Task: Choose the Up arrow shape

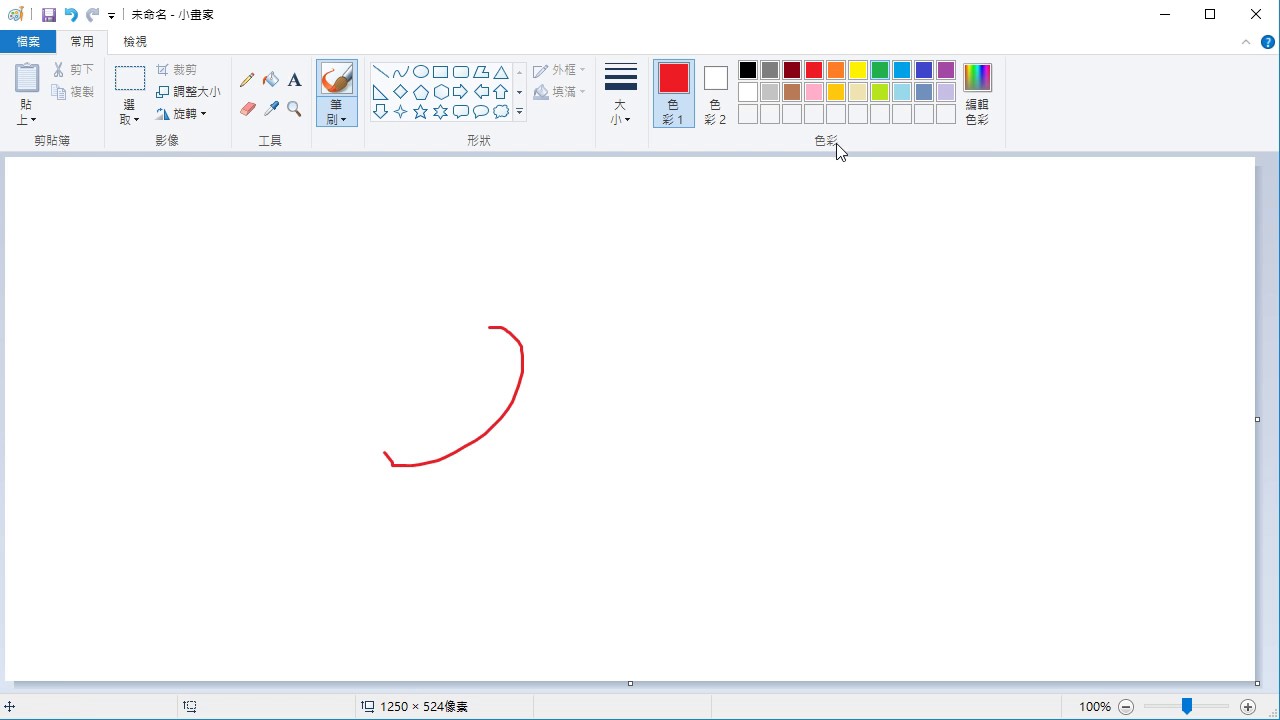Action: [x=501, y=92]
